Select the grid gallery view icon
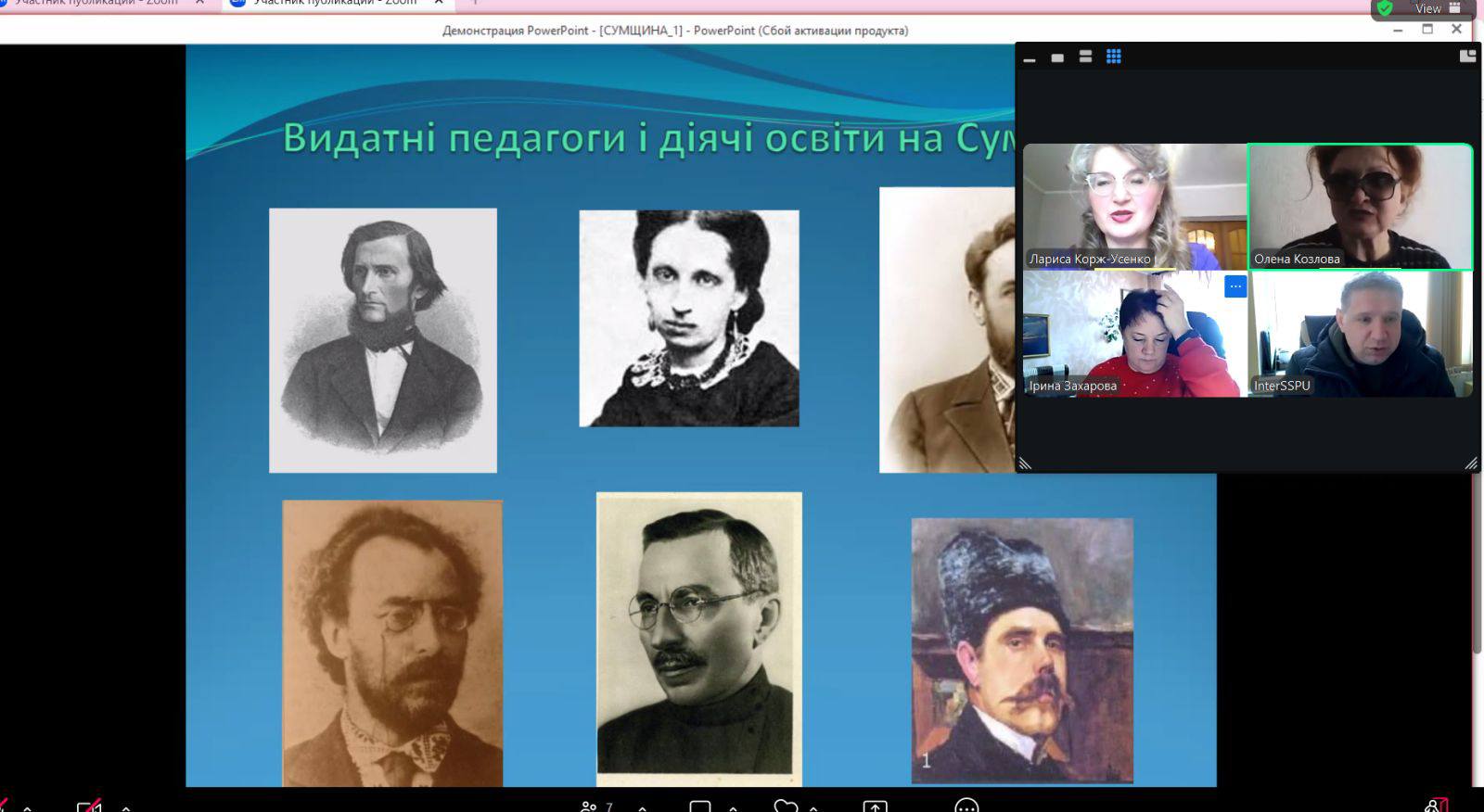Image resolution: width=1484 pixels, height=812 pixels. (1113, 57)
